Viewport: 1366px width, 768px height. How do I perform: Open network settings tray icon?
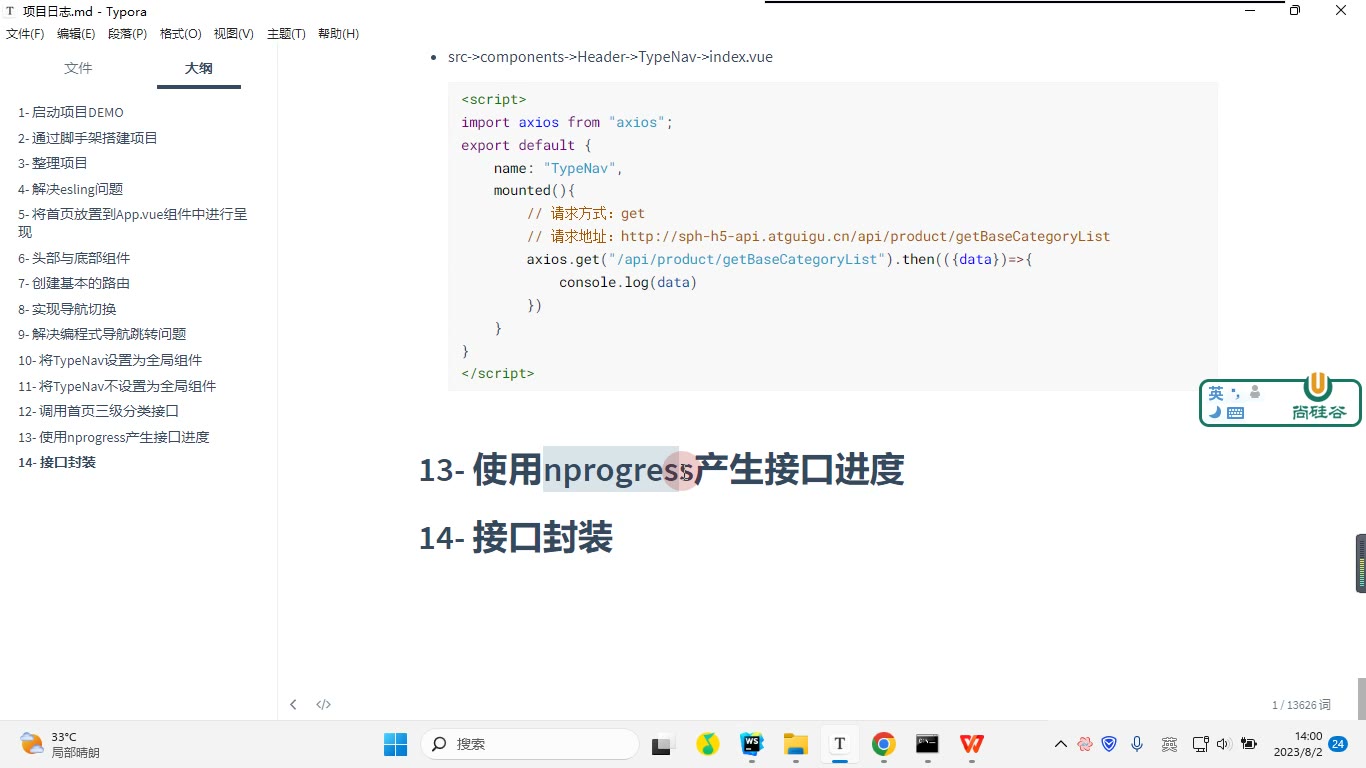pyautogui.click(x=1201, y=744)
